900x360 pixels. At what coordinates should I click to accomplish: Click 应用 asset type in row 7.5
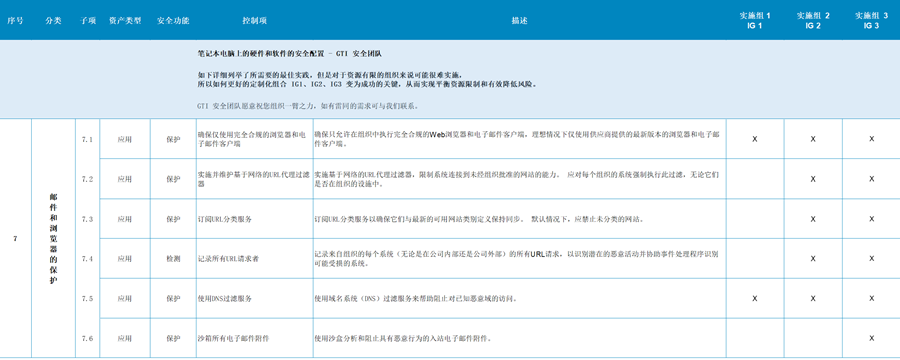pos(125,299)
